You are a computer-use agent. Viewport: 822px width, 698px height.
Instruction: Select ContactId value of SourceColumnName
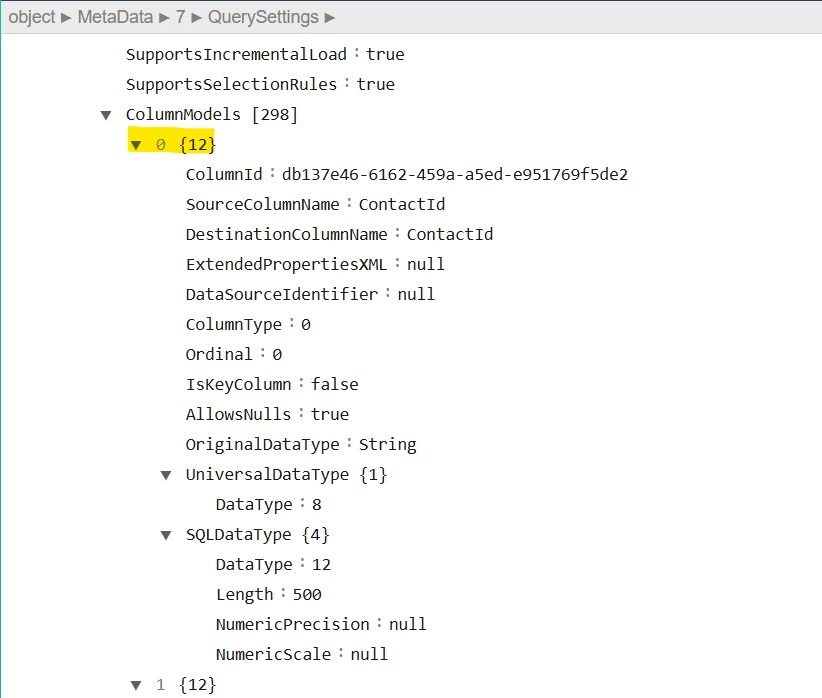pos(402,205)
